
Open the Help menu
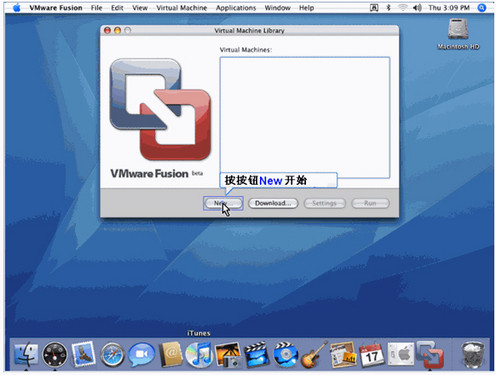pyautogui.click(x=306, y=8)
